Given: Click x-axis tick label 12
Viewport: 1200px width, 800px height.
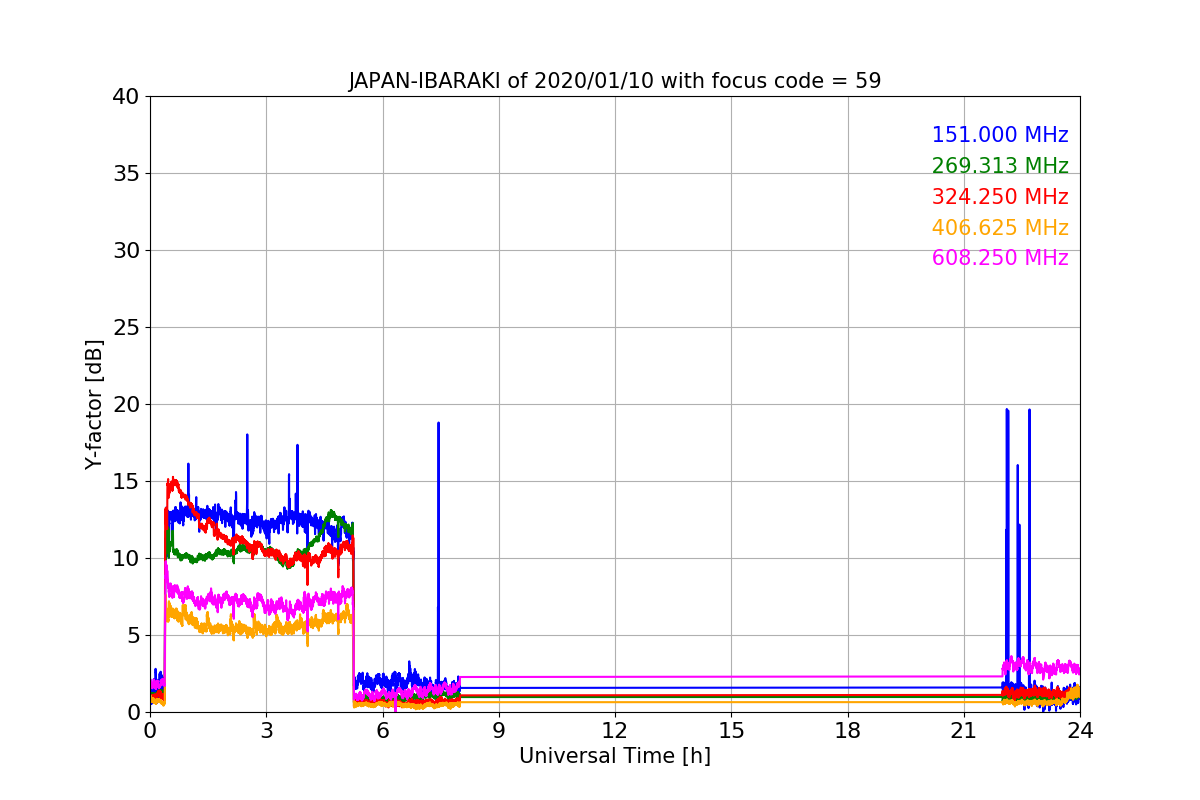Looking at the screenshot, I should click(615, 731).
